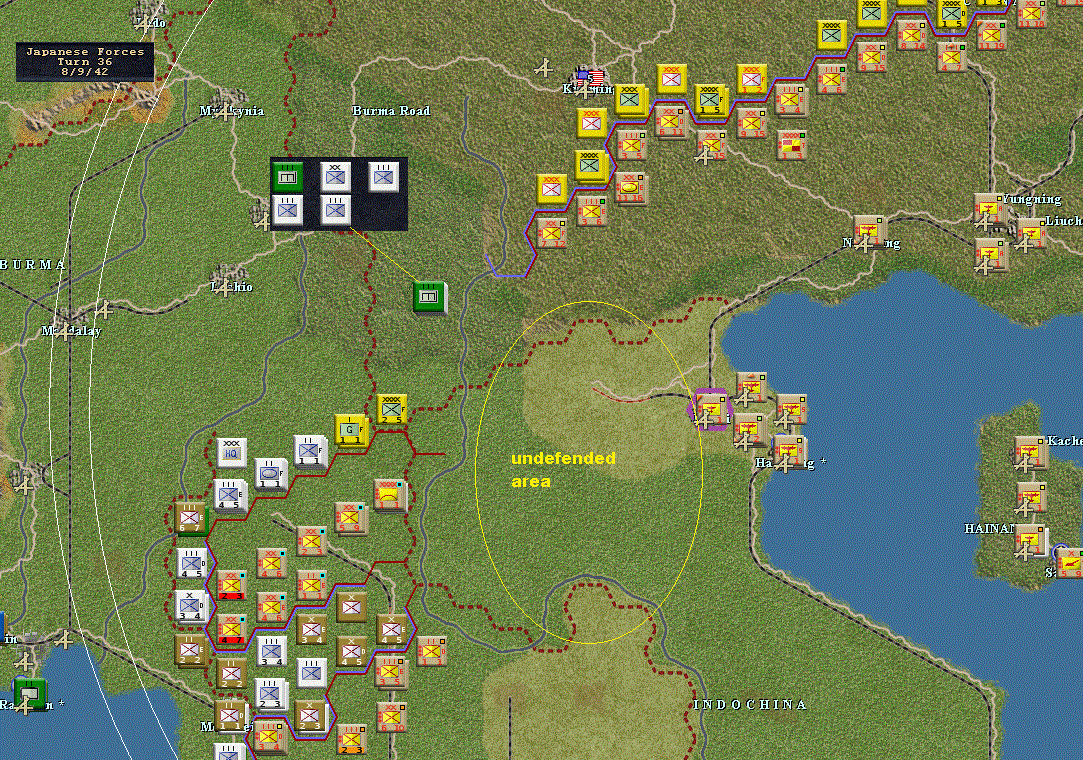The image size is (1083, 760).
Task: Select the Japanese XXXX artillery counter rated 1-1
Action: coord(390,494)
